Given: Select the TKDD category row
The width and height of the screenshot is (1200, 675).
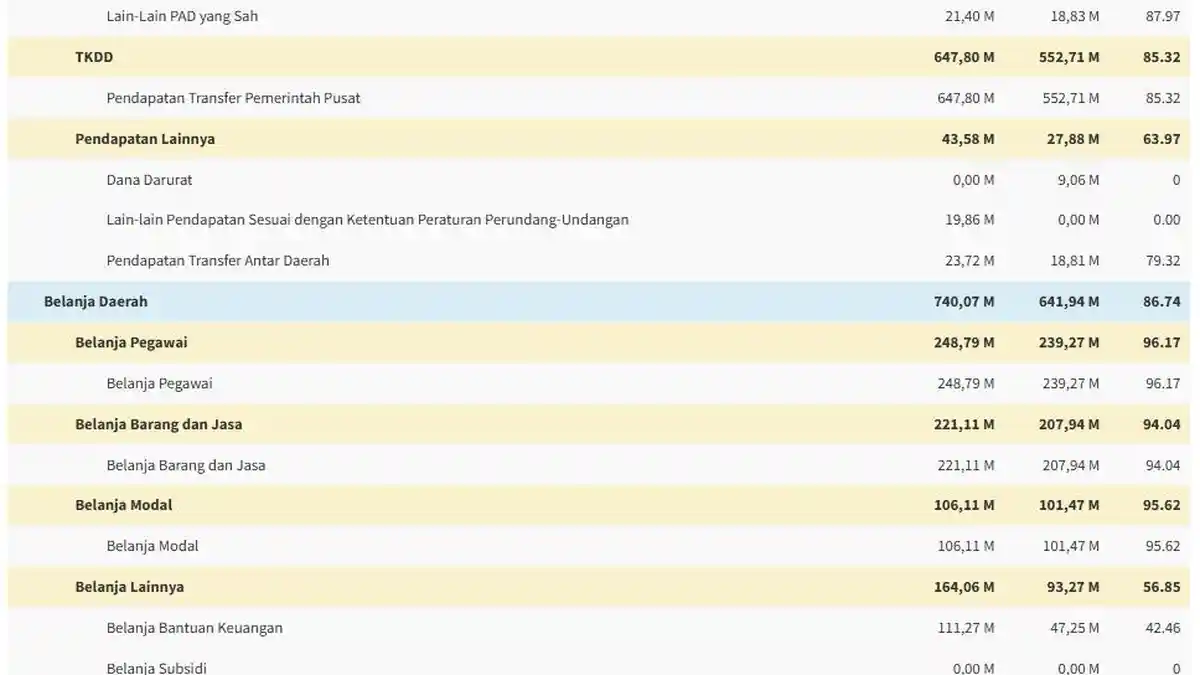Looking at the screenshot, I should coord(599,57).
